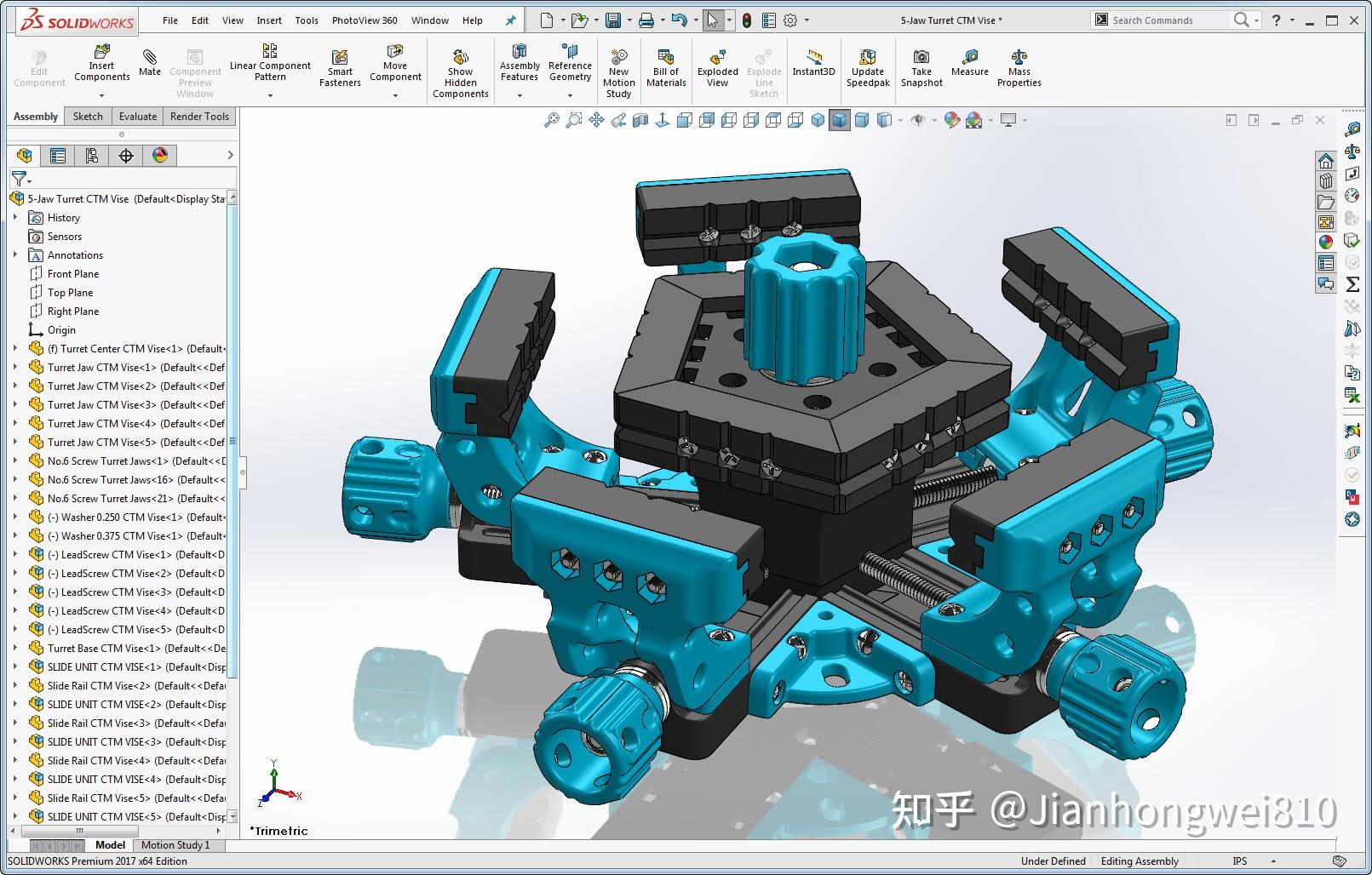Toggle the Hide/Show Items eyeglasses icon

(x=918, y=120)
